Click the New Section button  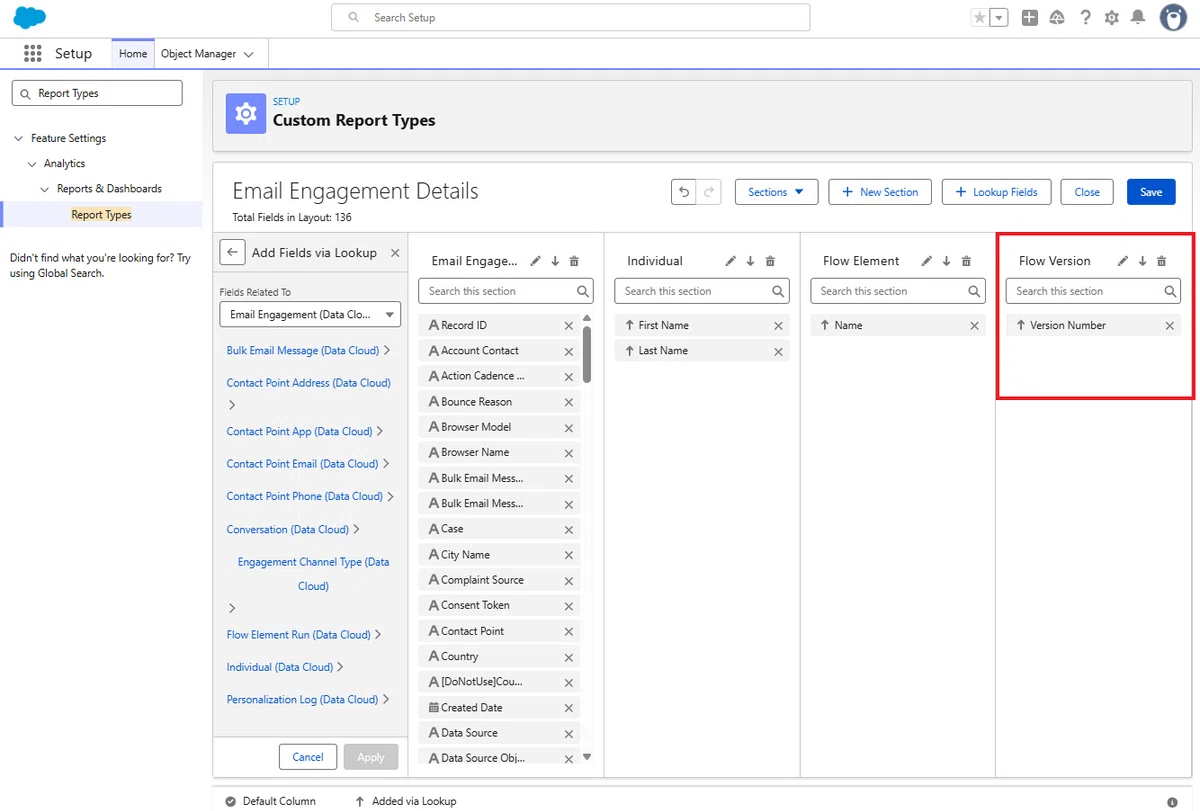[880, 192]
